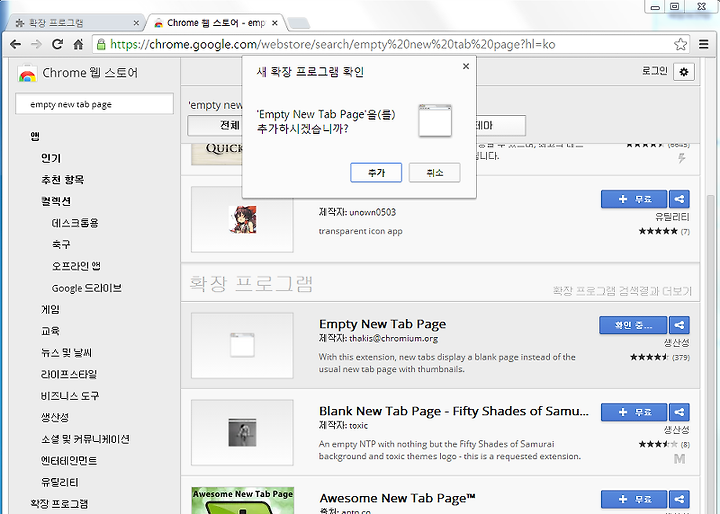Click the 확인 중... button
The width and height of the screenshot is (720, 514).
point(633,325)
